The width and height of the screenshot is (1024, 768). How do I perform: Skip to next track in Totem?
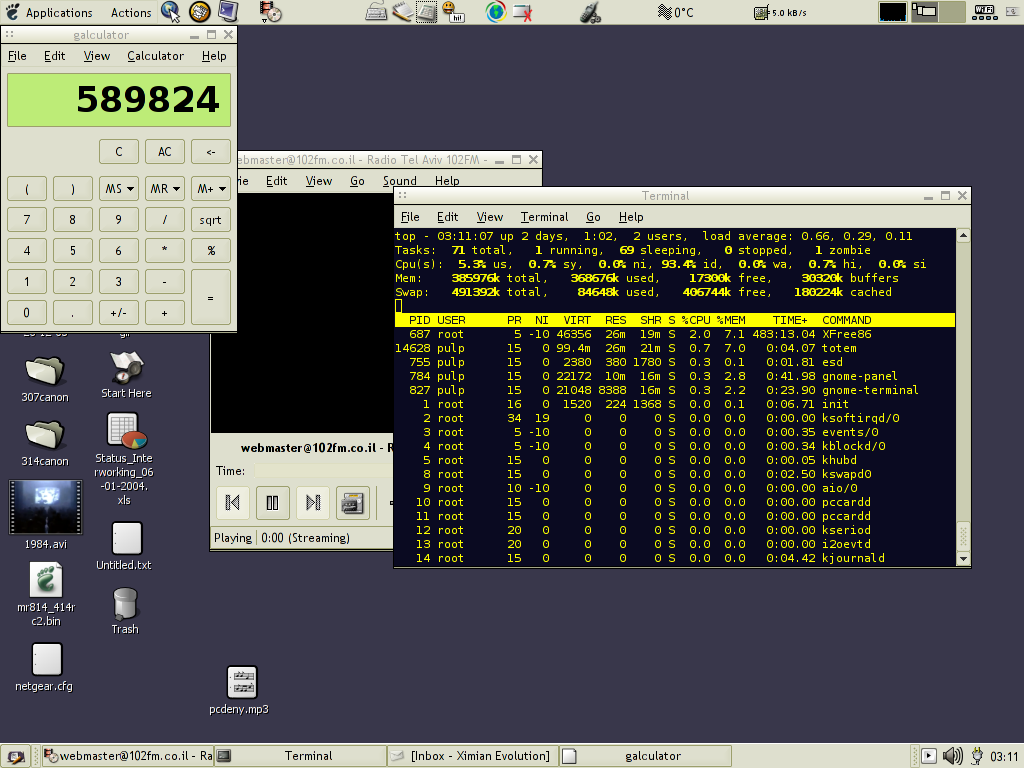point(312,502)
